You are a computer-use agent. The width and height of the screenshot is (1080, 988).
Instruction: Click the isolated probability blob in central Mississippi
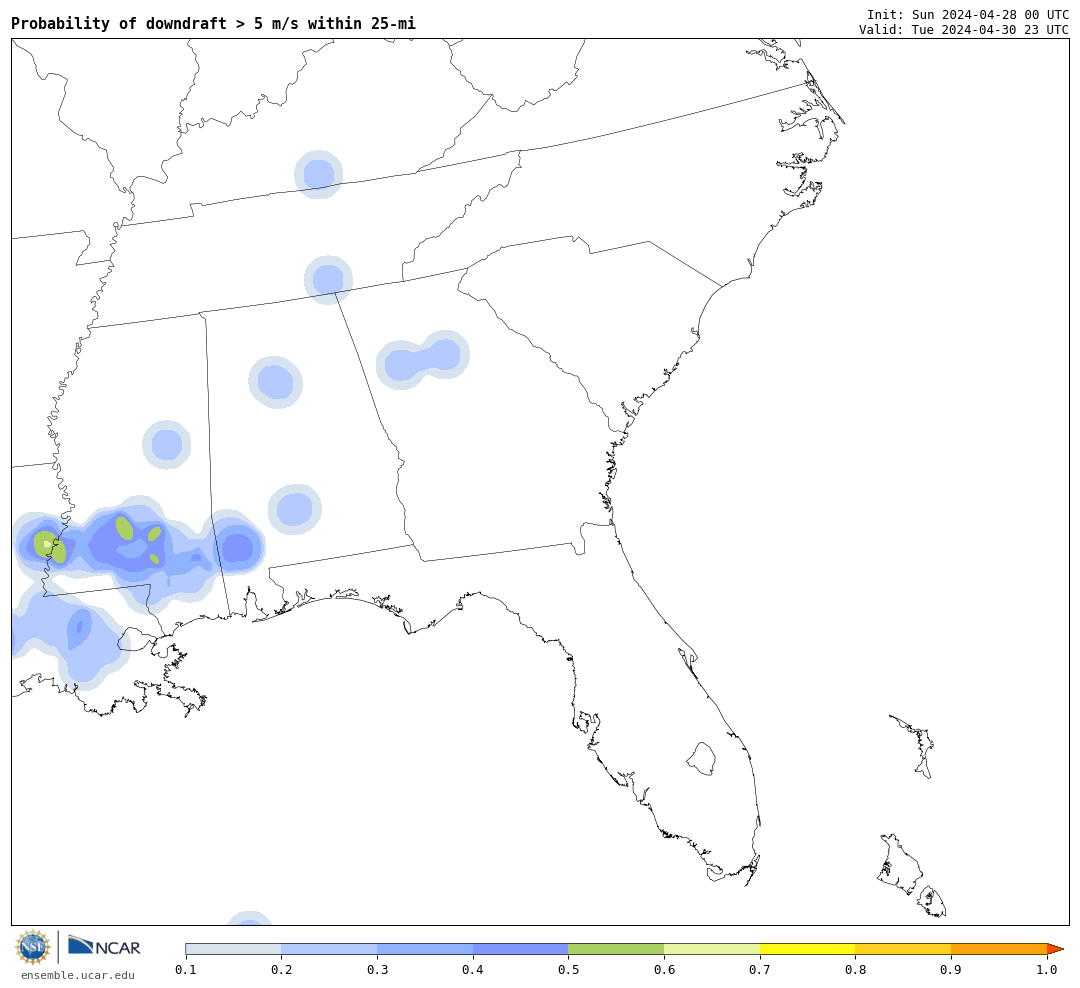coord(167,444)
